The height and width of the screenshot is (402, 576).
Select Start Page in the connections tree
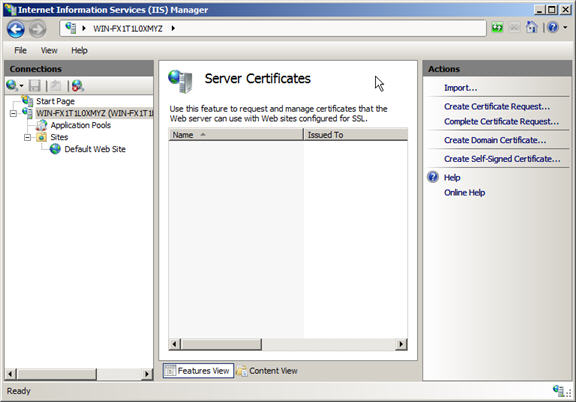55,101
